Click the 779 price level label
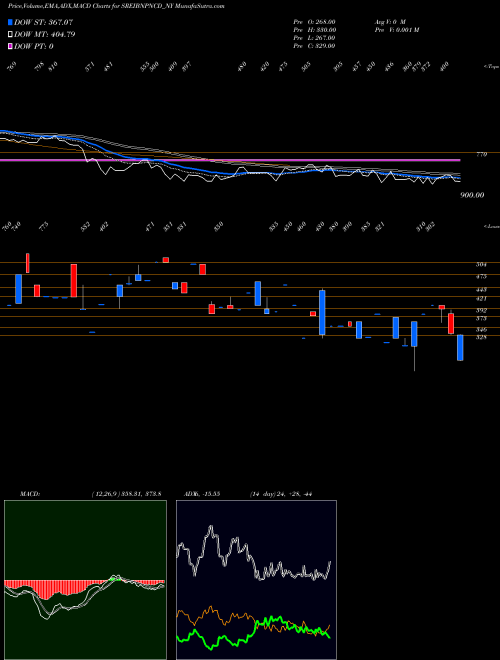This screenshot has width=500, height=660. click(x=482, y=155)
